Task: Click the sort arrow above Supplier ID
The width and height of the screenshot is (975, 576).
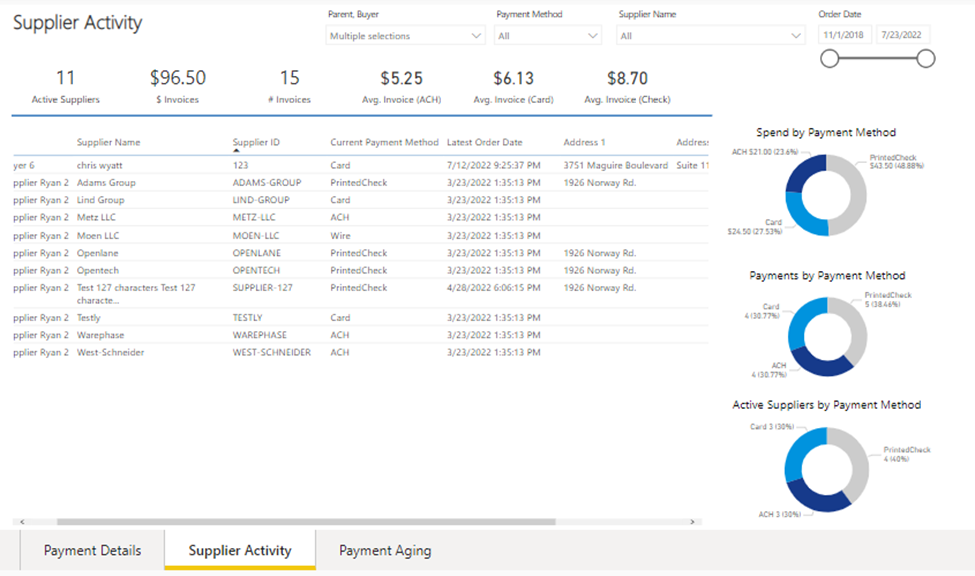Action: [236, 152]
